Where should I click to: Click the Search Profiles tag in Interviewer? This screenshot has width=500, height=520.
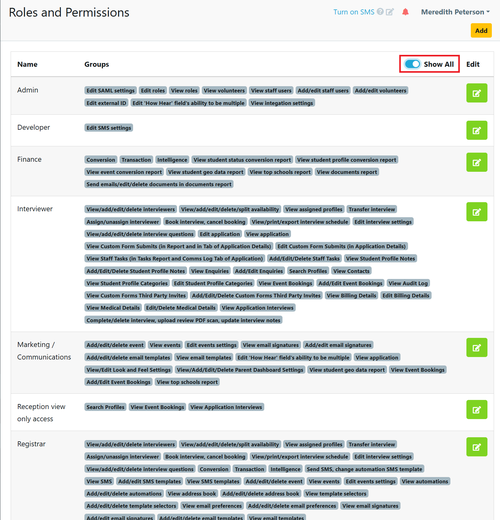tap(308, 271)
